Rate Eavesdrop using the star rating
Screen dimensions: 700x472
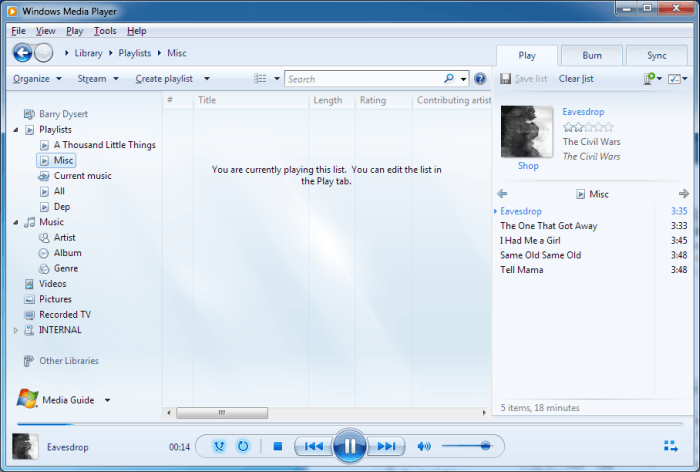pyautogui.click(x=588, y=127)
